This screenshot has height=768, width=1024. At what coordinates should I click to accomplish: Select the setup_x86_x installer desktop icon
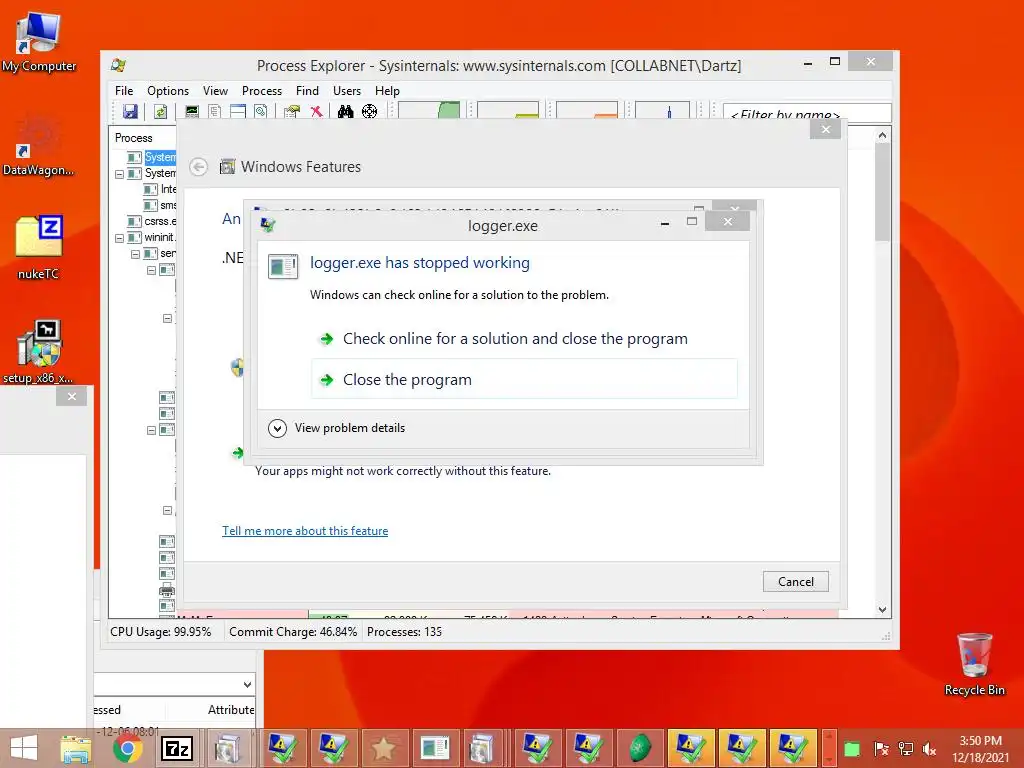click(38, 351)
